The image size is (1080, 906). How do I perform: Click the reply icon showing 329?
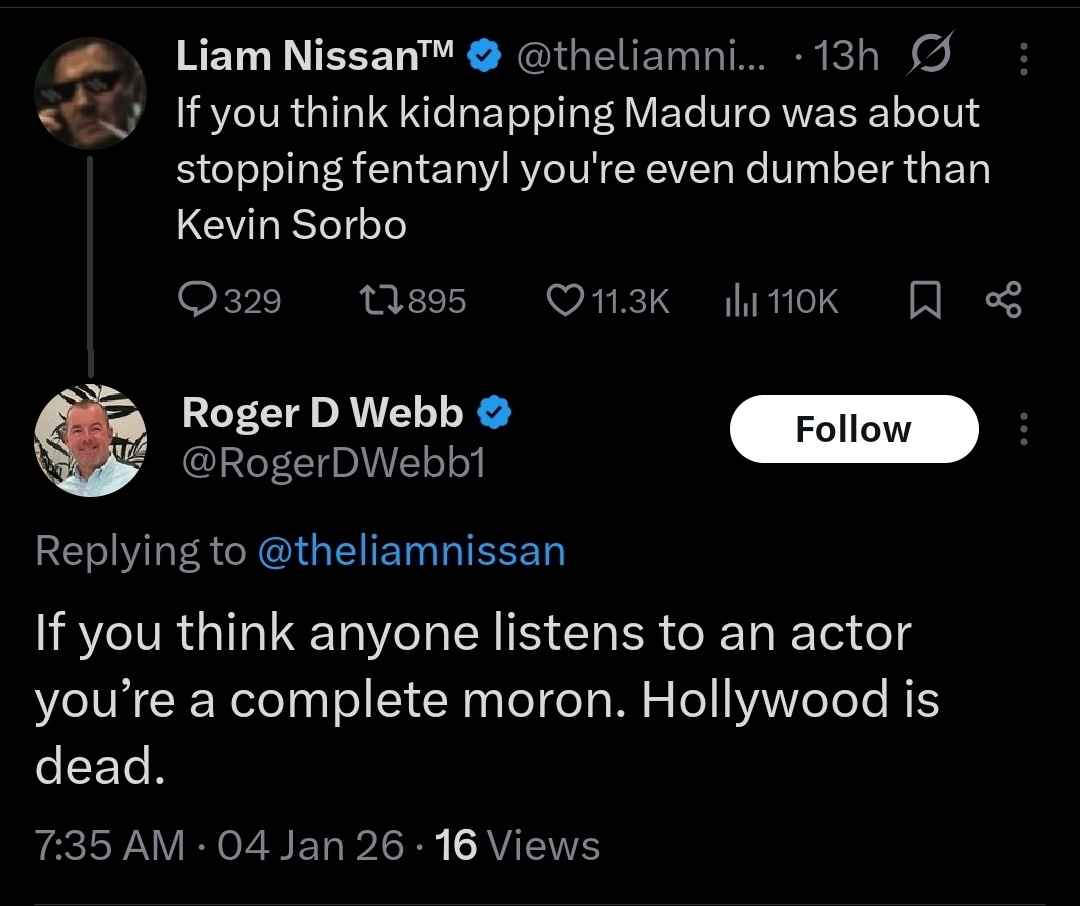coord(197,300)
